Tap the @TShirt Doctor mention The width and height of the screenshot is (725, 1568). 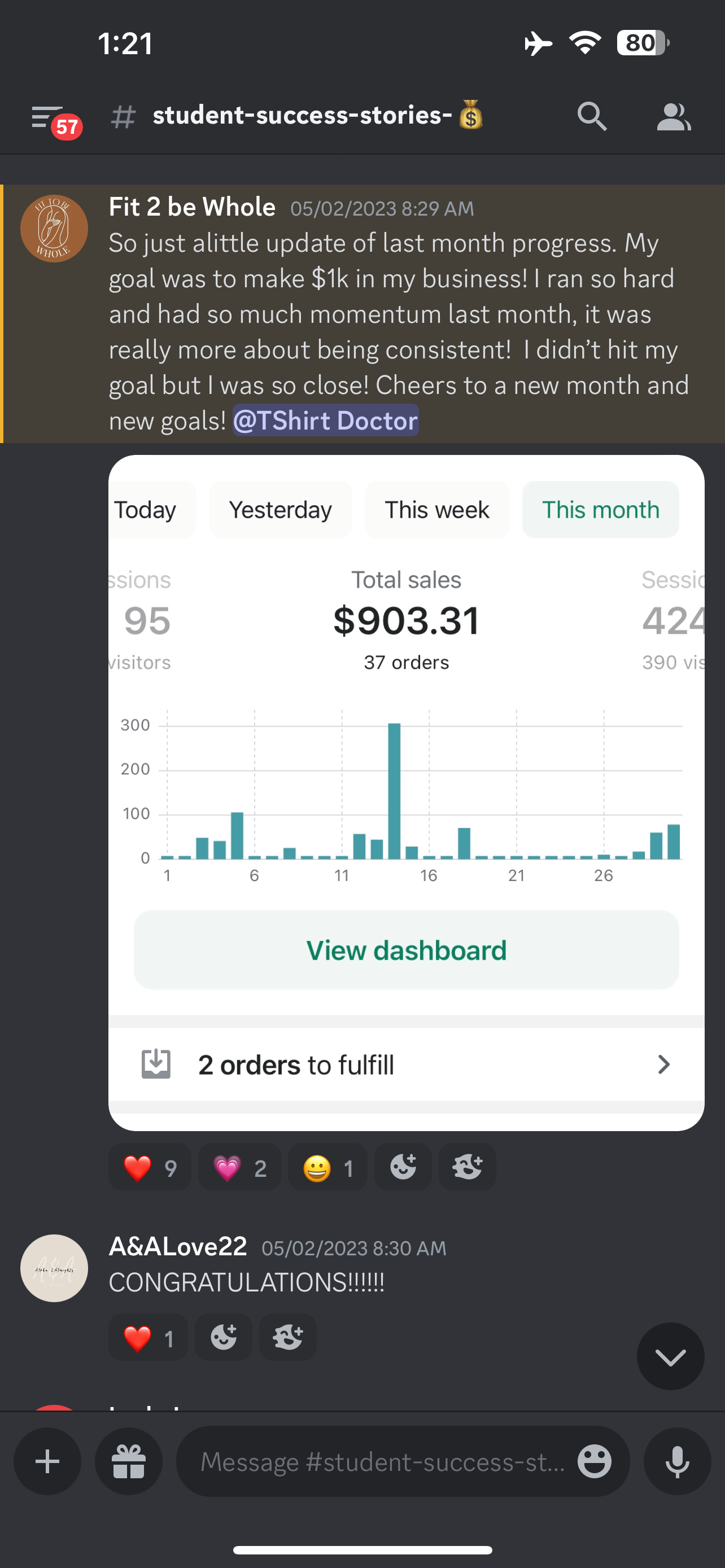pyautogui.click(x=326, y=421)
